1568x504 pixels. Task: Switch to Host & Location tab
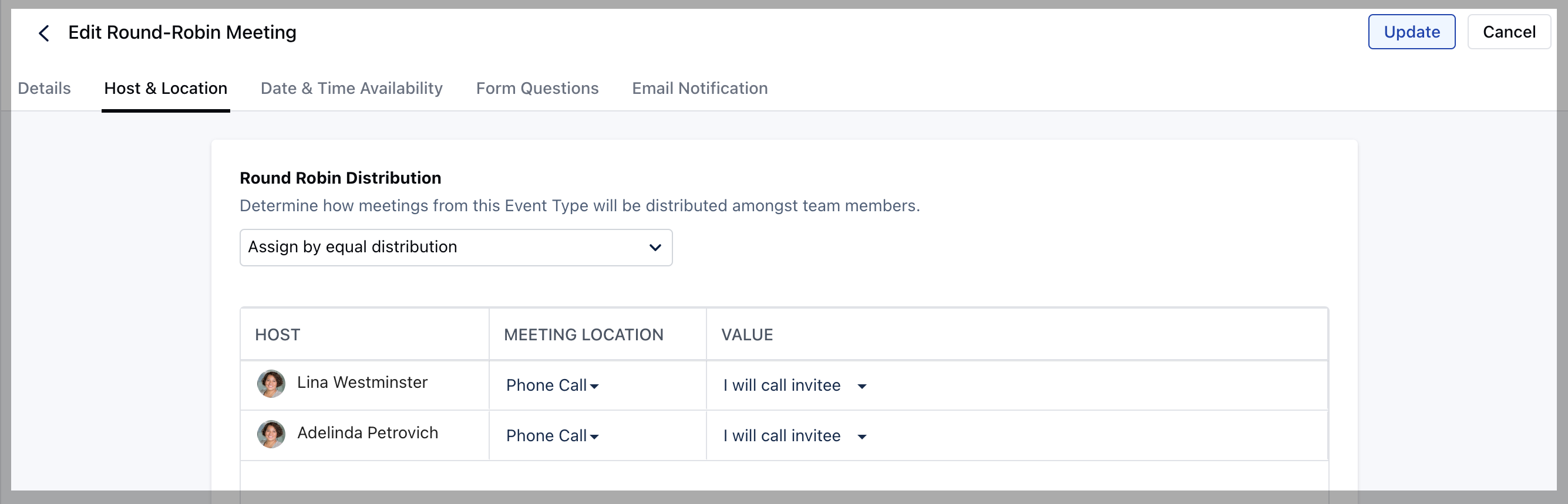(x=166, y=88)
